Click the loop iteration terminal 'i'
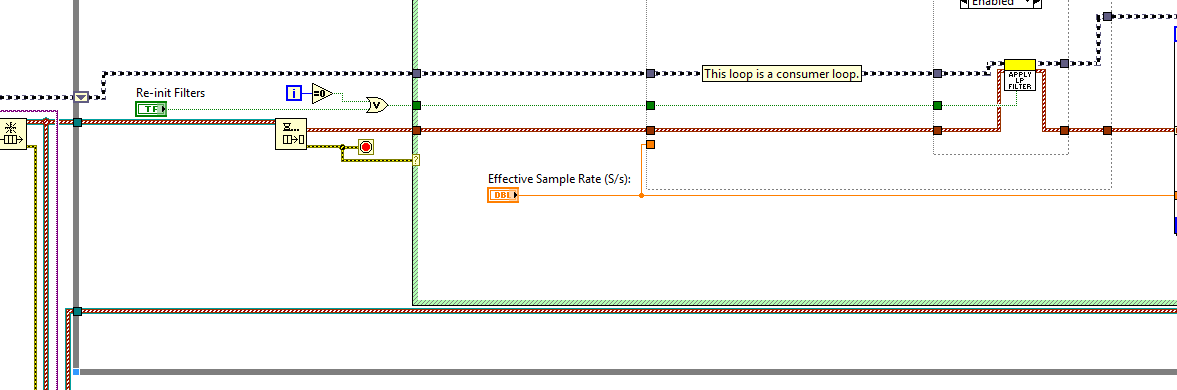Screen dimensions: 1177x390 click(x=294, y=94)
